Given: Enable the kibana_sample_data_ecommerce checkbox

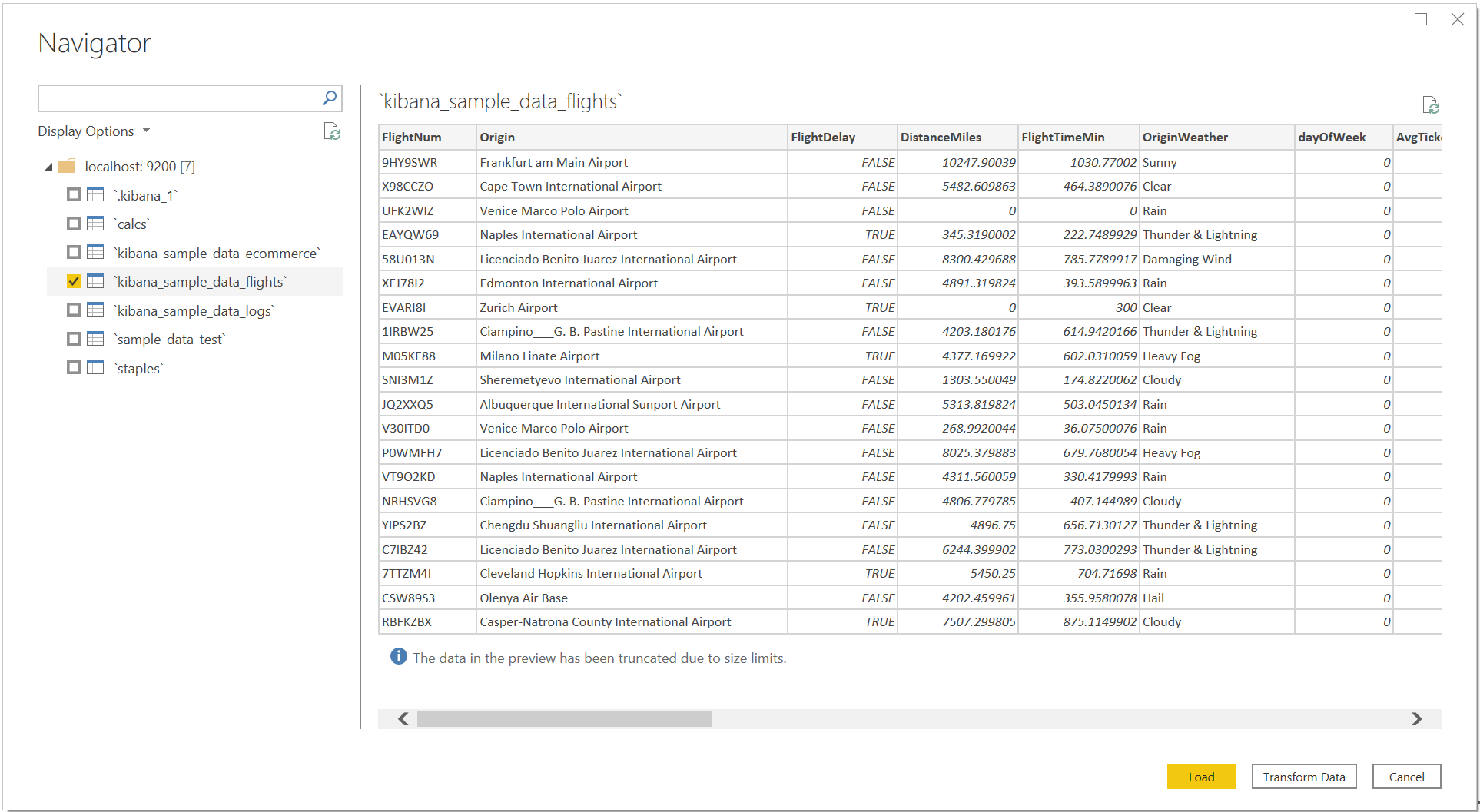Looking at the screenshot, I should 74,252.
